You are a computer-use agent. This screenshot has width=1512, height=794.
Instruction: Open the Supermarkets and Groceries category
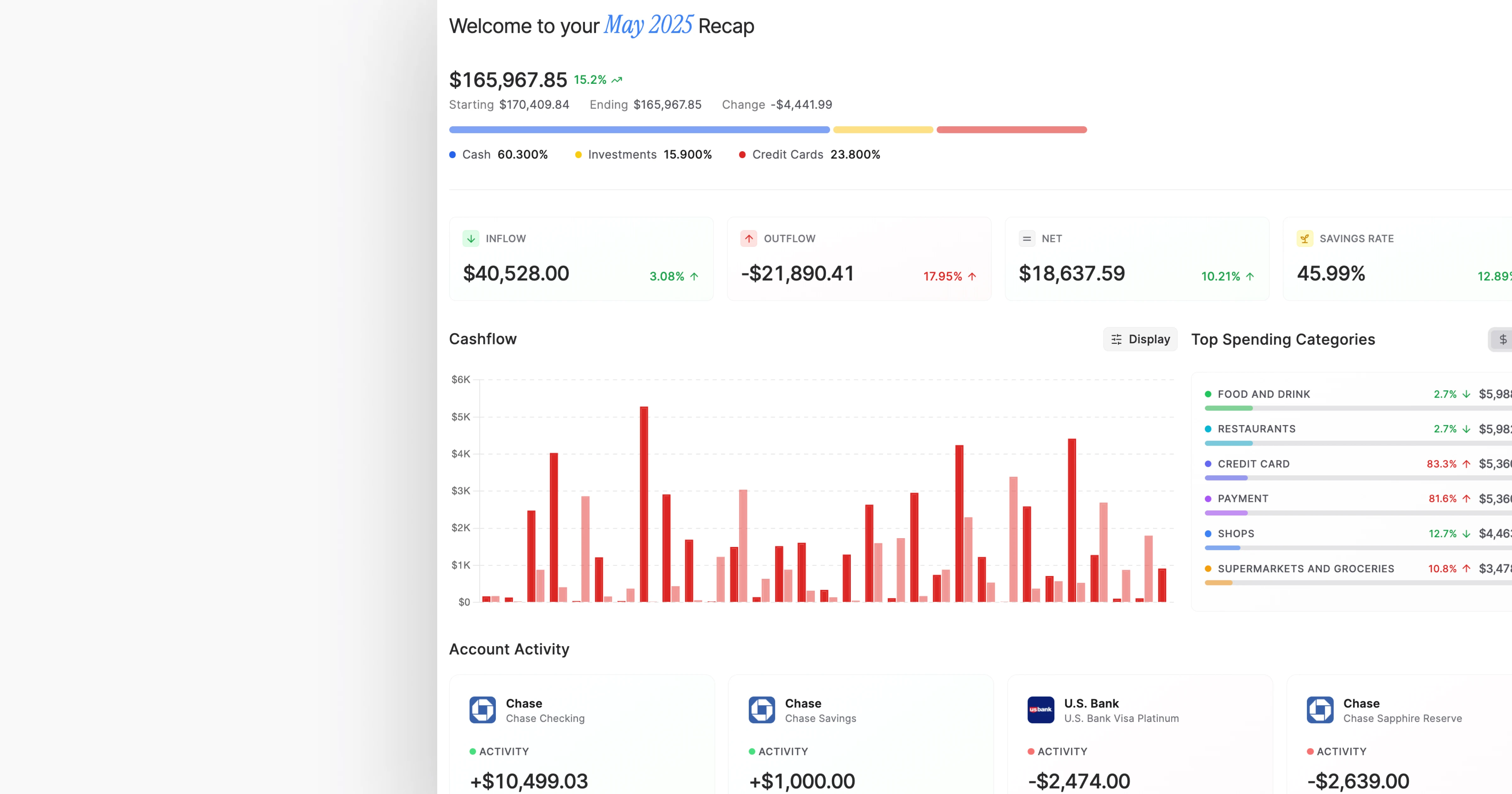click(x=1305, y=568)
